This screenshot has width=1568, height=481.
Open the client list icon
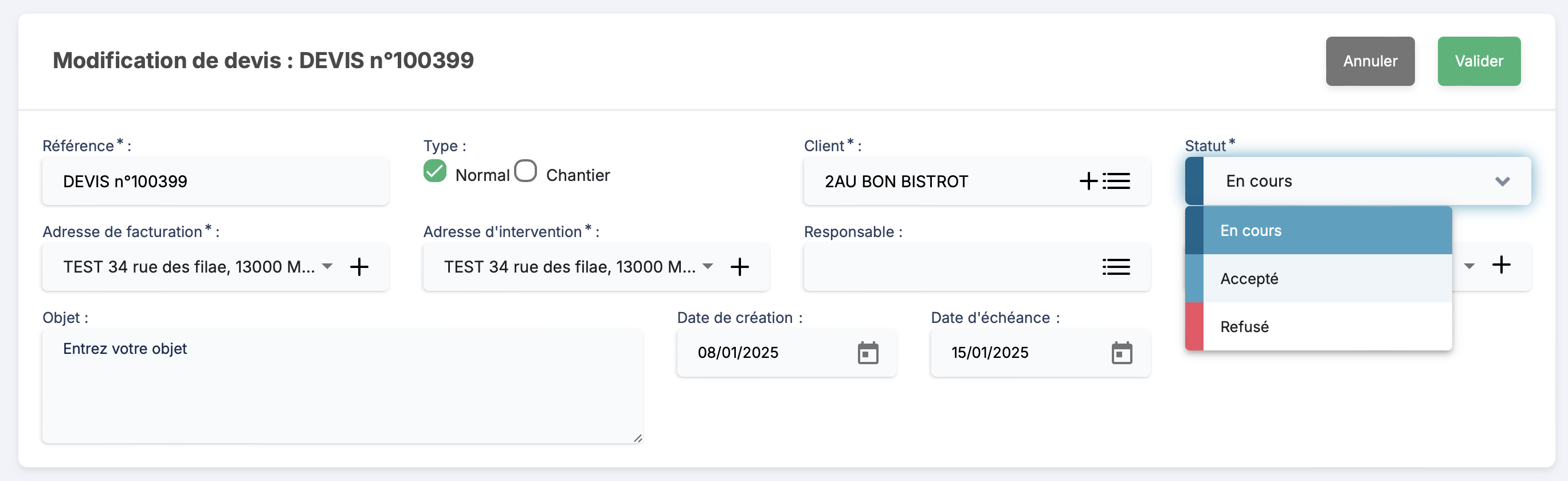pyautogui.click(x=1116, y=181)
